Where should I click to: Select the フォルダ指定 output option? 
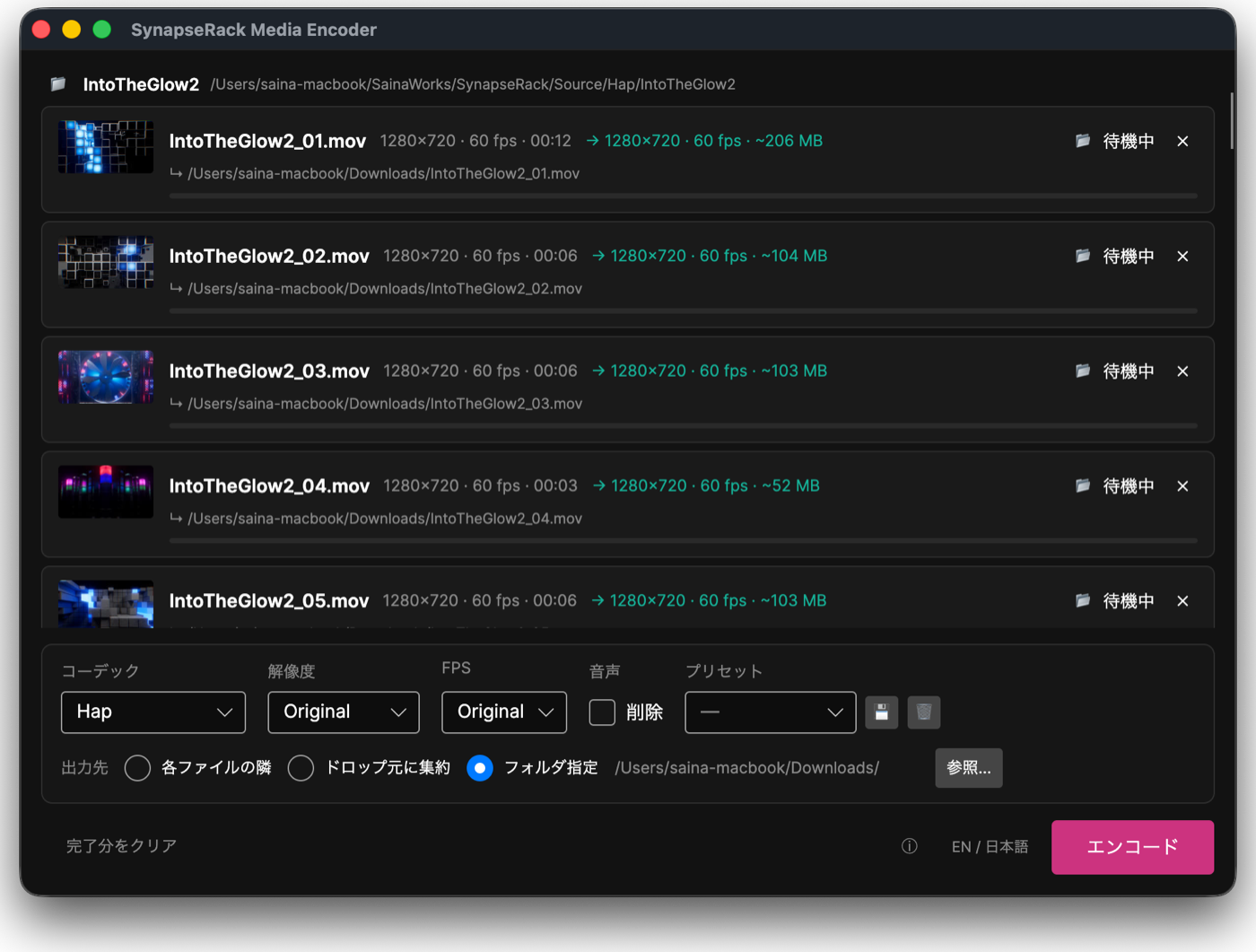point(480,768)
